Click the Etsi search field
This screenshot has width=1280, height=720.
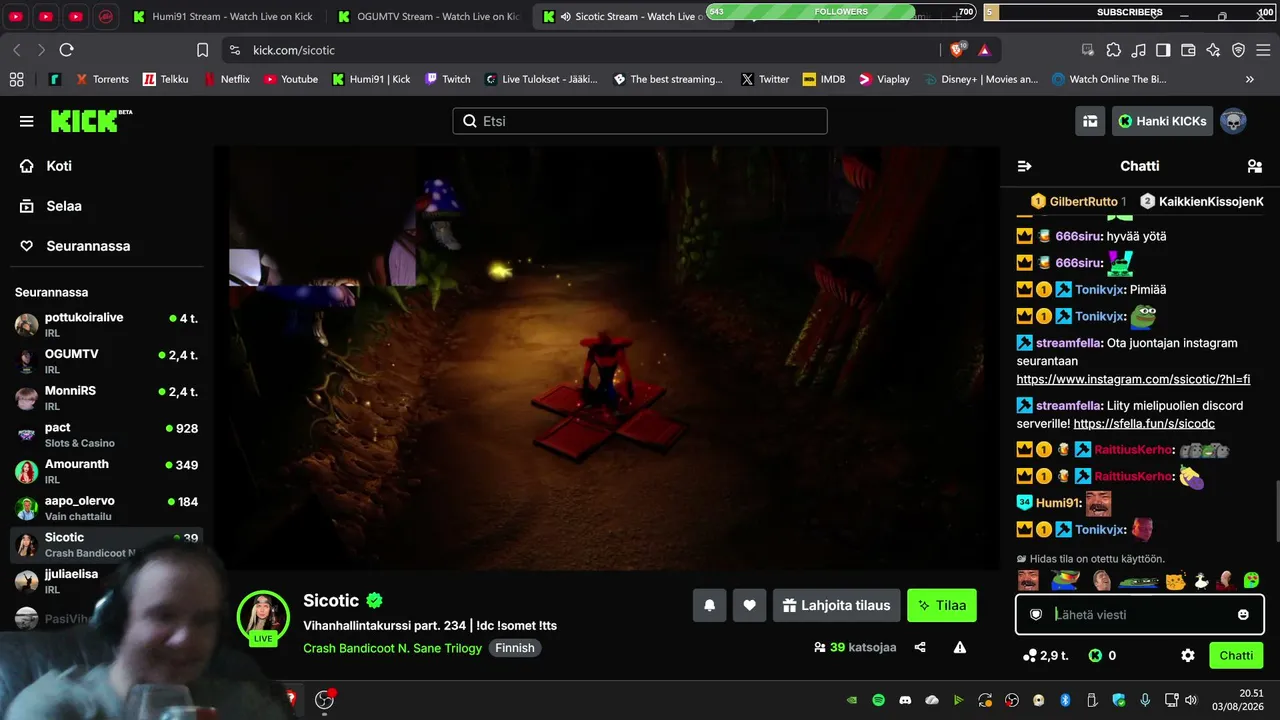point(640,121)
